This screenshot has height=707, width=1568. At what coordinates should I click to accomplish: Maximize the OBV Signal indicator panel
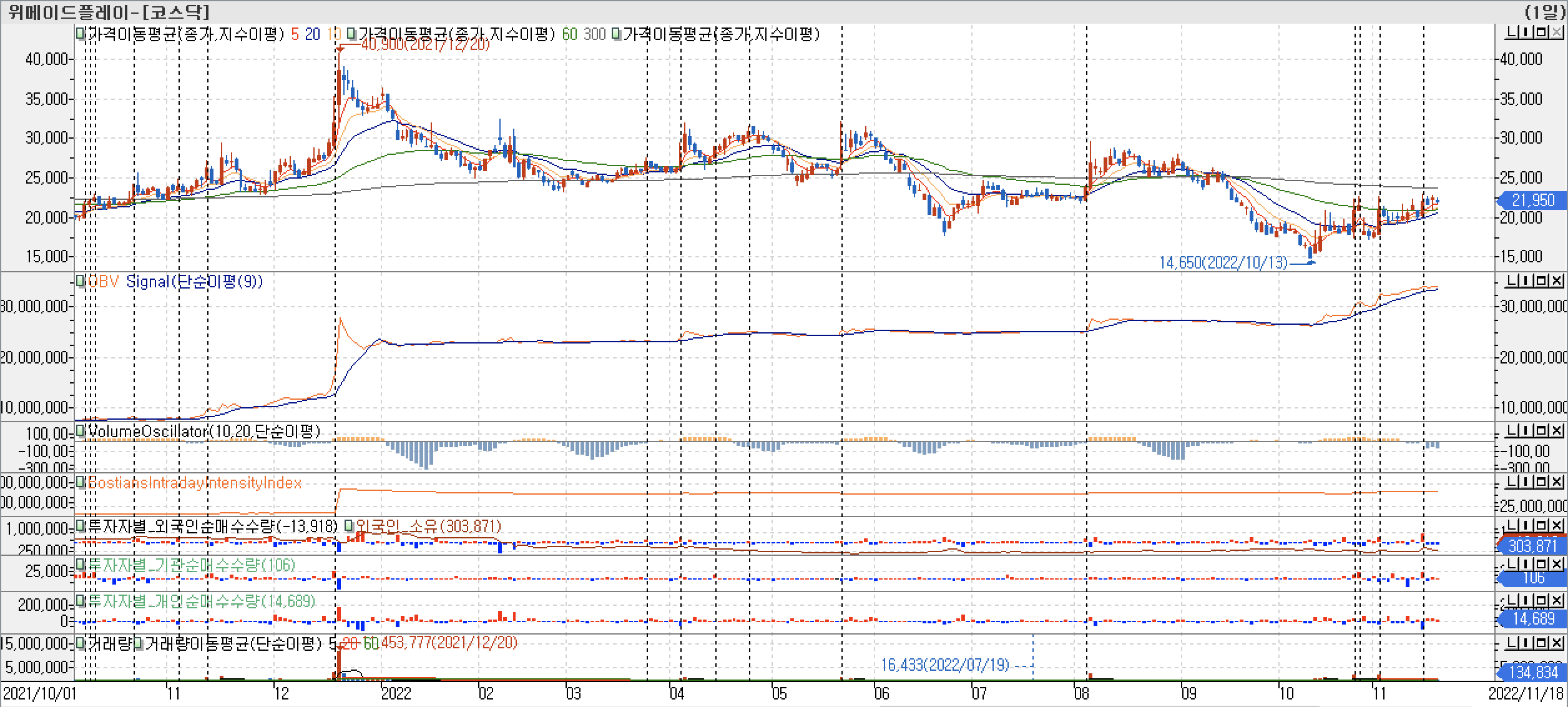[x=1541, y=280]
